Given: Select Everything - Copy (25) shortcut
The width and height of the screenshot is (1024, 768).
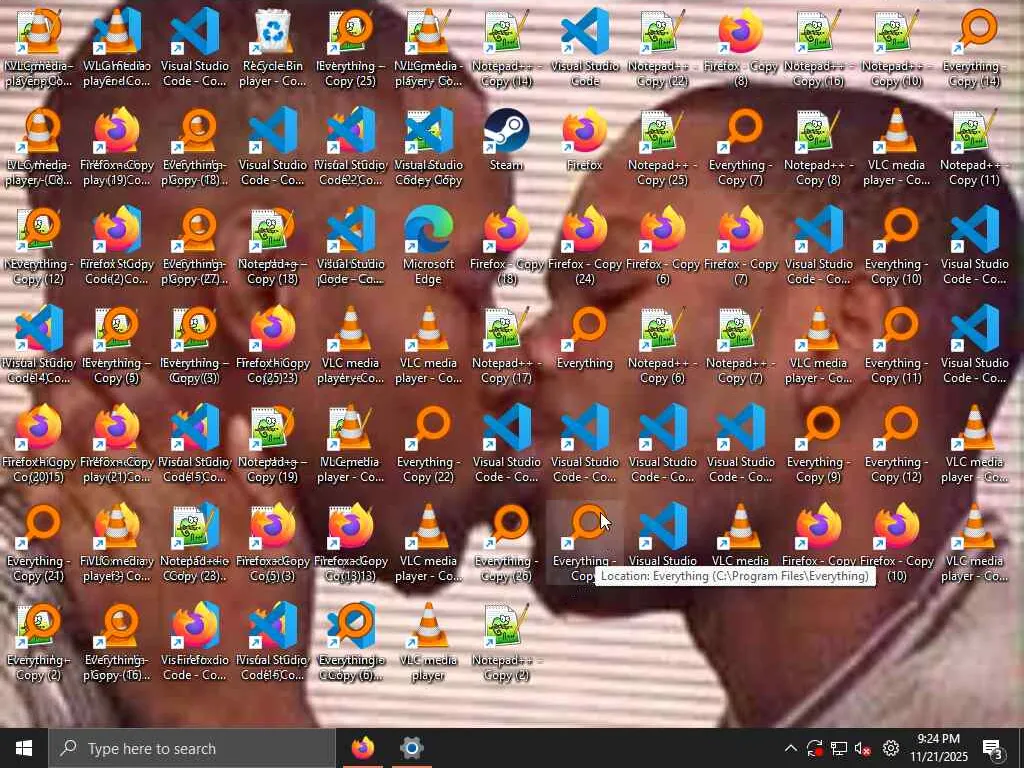Looking at the screenshot, I should pyautogui.click(x=351, y=49).
